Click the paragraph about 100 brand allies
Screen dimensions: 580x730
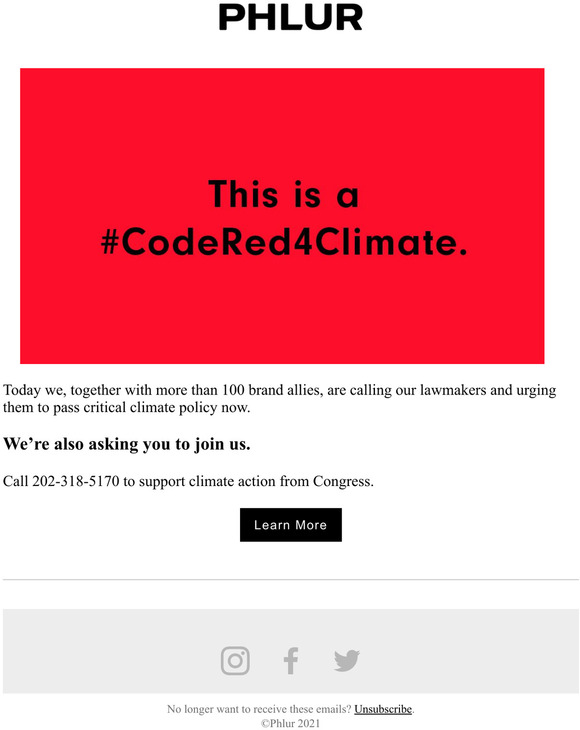point(279,399)
